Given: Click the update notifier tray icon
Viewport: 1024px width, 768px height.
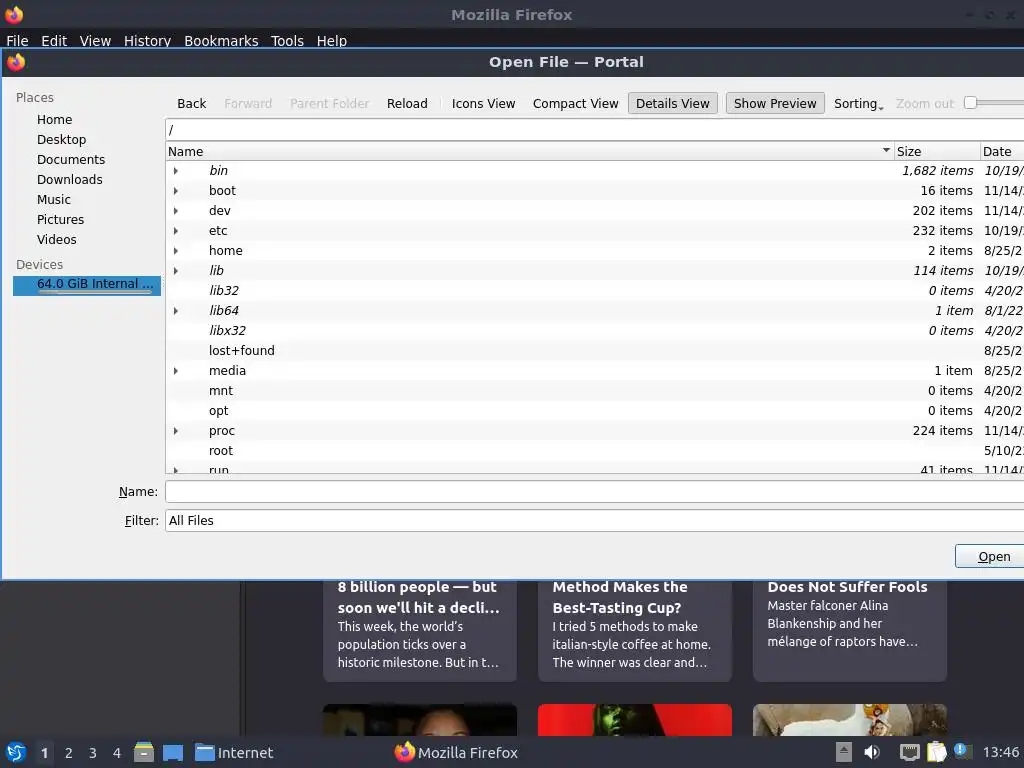Looking at the screenshot, I should tap(963, 752).
